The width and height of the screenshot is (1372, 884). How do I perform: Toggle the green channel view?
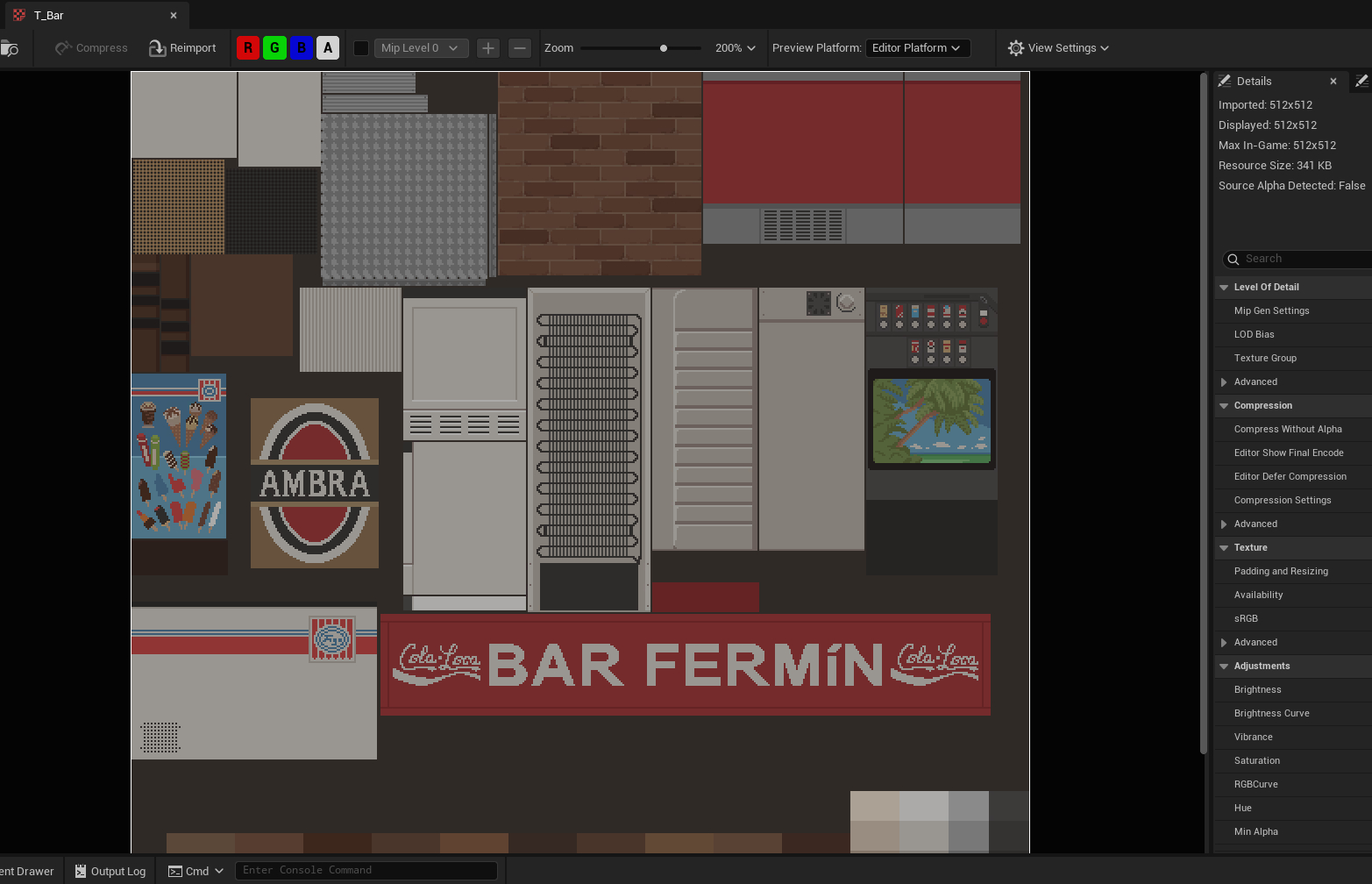click(x=274, y=48)
